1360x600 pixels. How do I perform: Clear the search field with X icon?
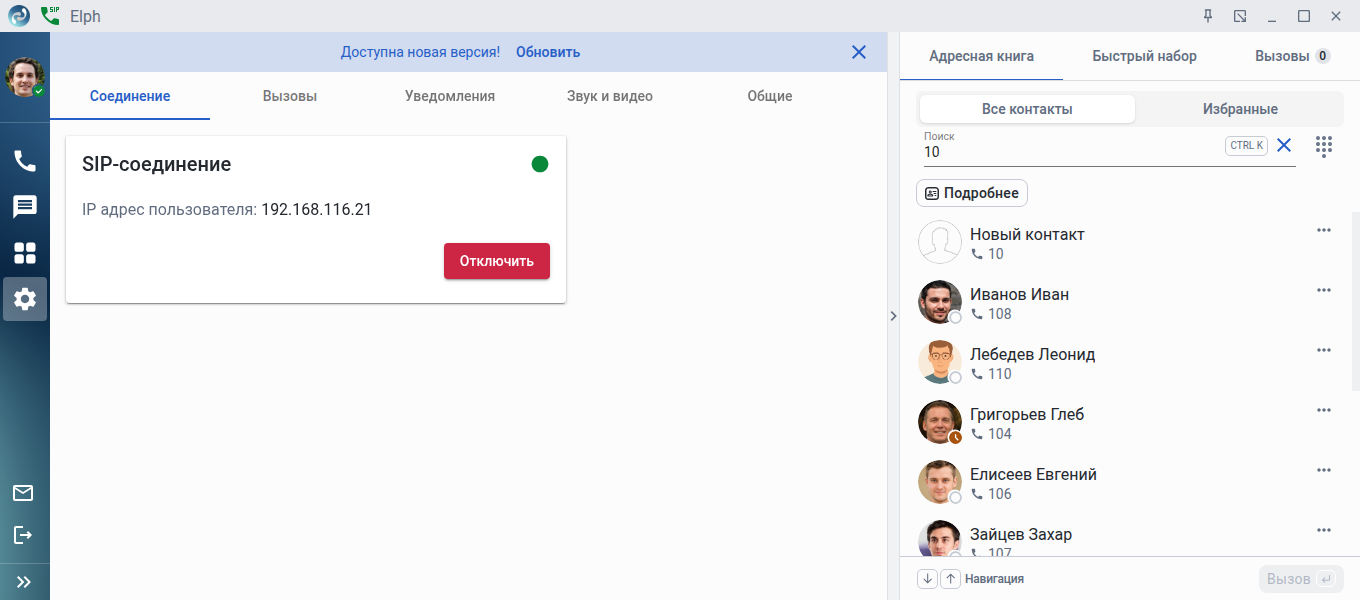click(1284, 146)
